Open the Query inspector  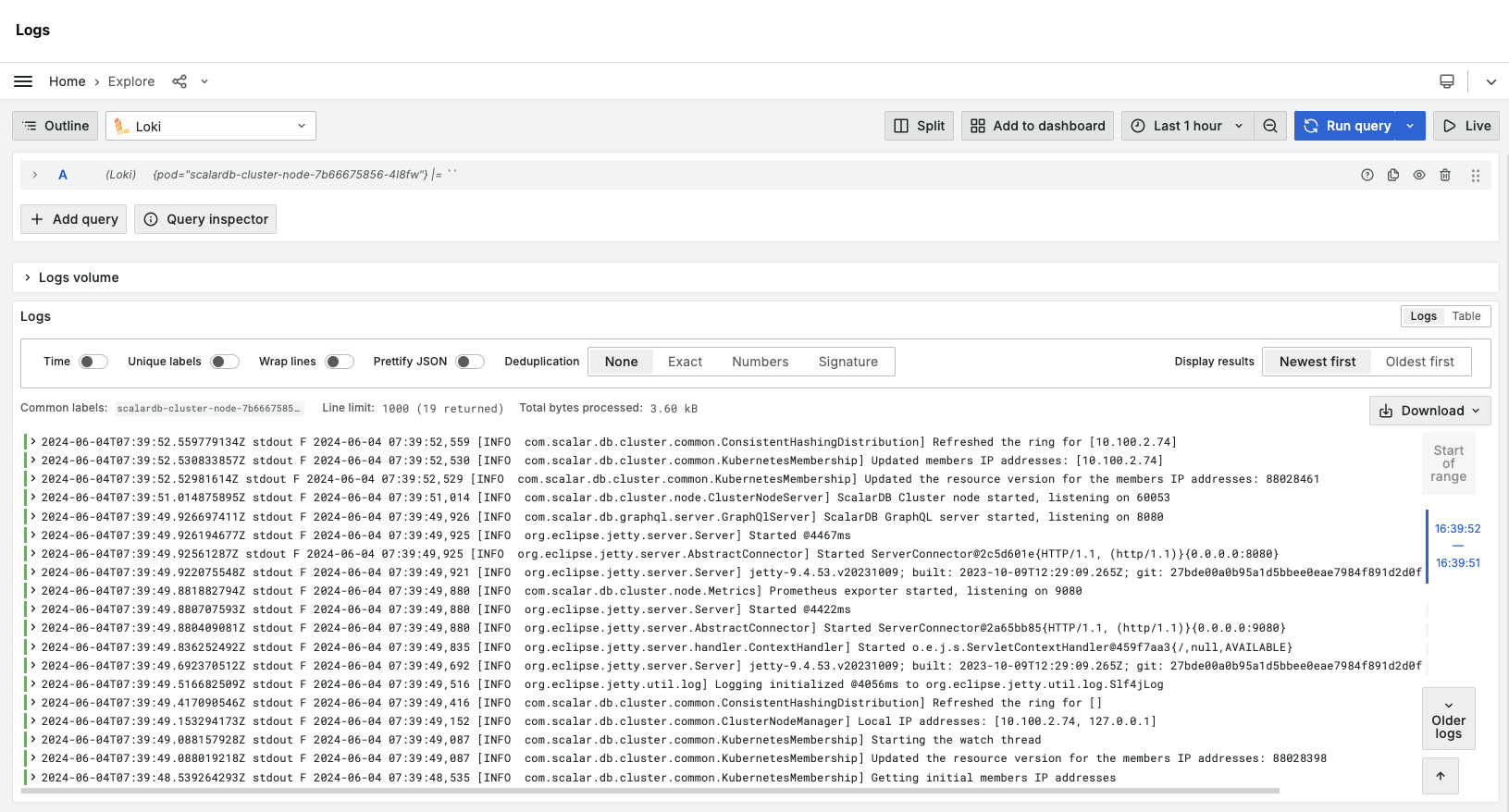[205, 219]
